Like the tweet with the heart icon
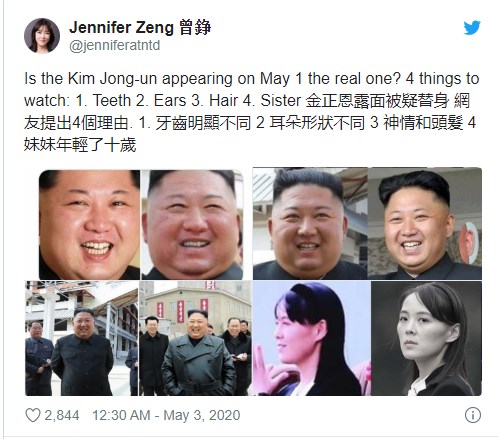This screenshot has height=439, width=498. (x=33, y=415)
